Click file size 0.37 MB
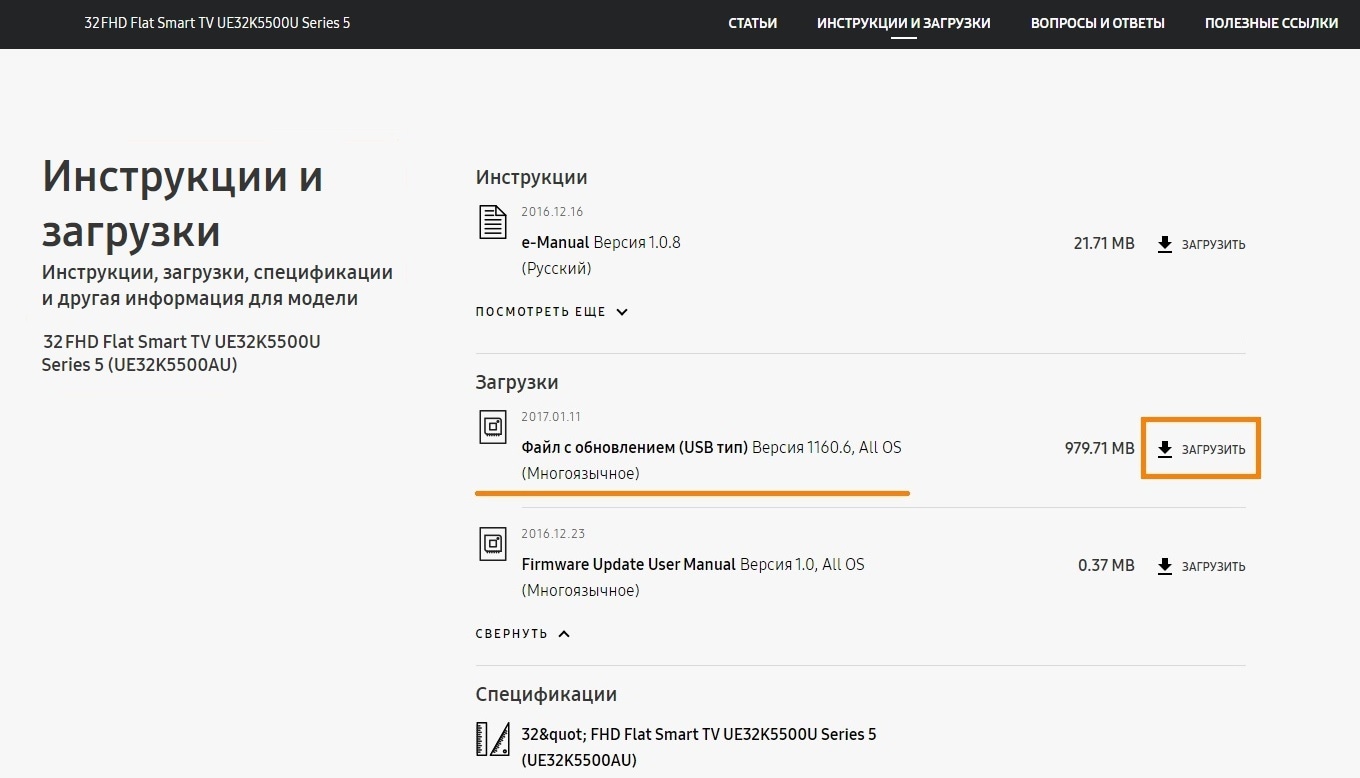The height and width of the screenshot is (778, 1360). pyautogui.click(x=1106, y=565)
